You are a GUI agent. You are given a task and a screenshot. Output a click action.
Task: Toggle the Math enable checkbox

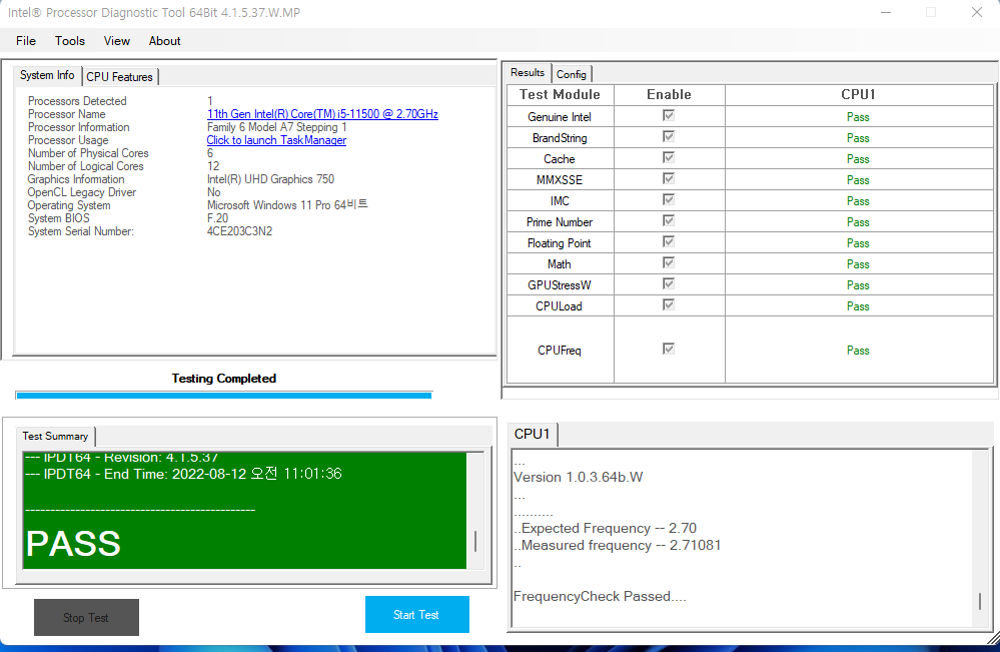click(668, 263)
